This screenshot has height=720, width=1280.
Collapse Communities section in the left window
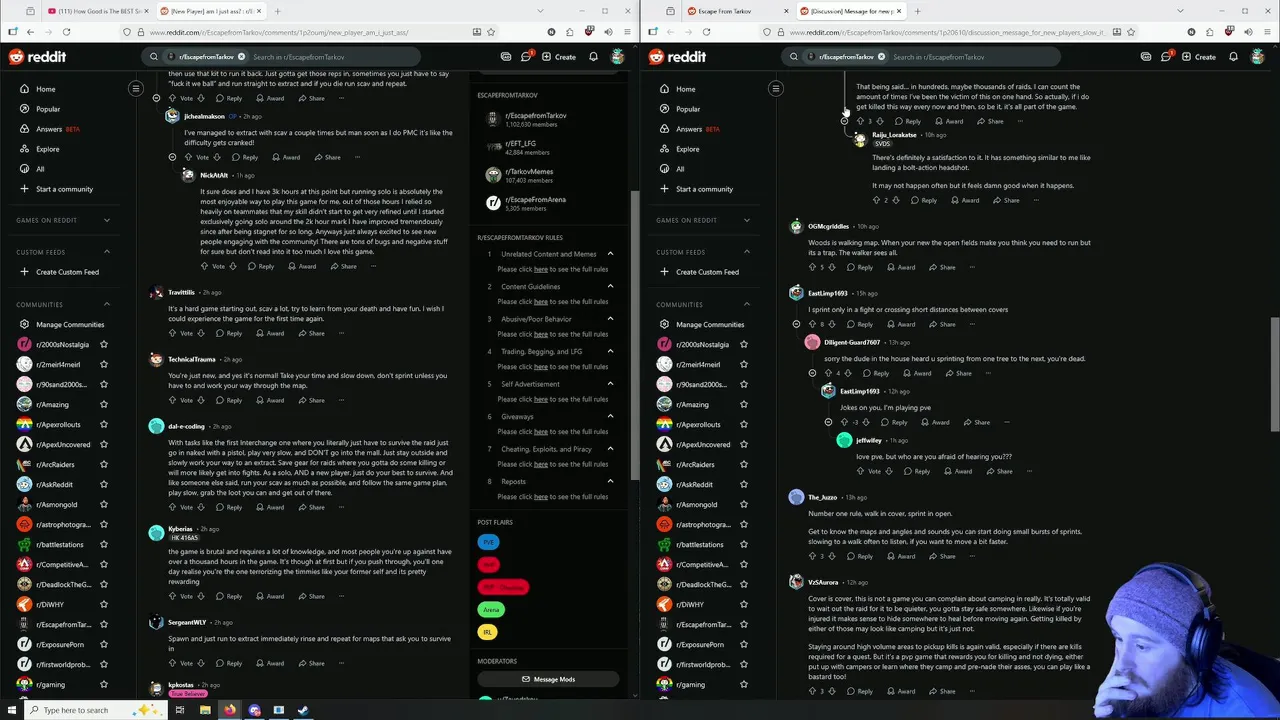(106, 304)
